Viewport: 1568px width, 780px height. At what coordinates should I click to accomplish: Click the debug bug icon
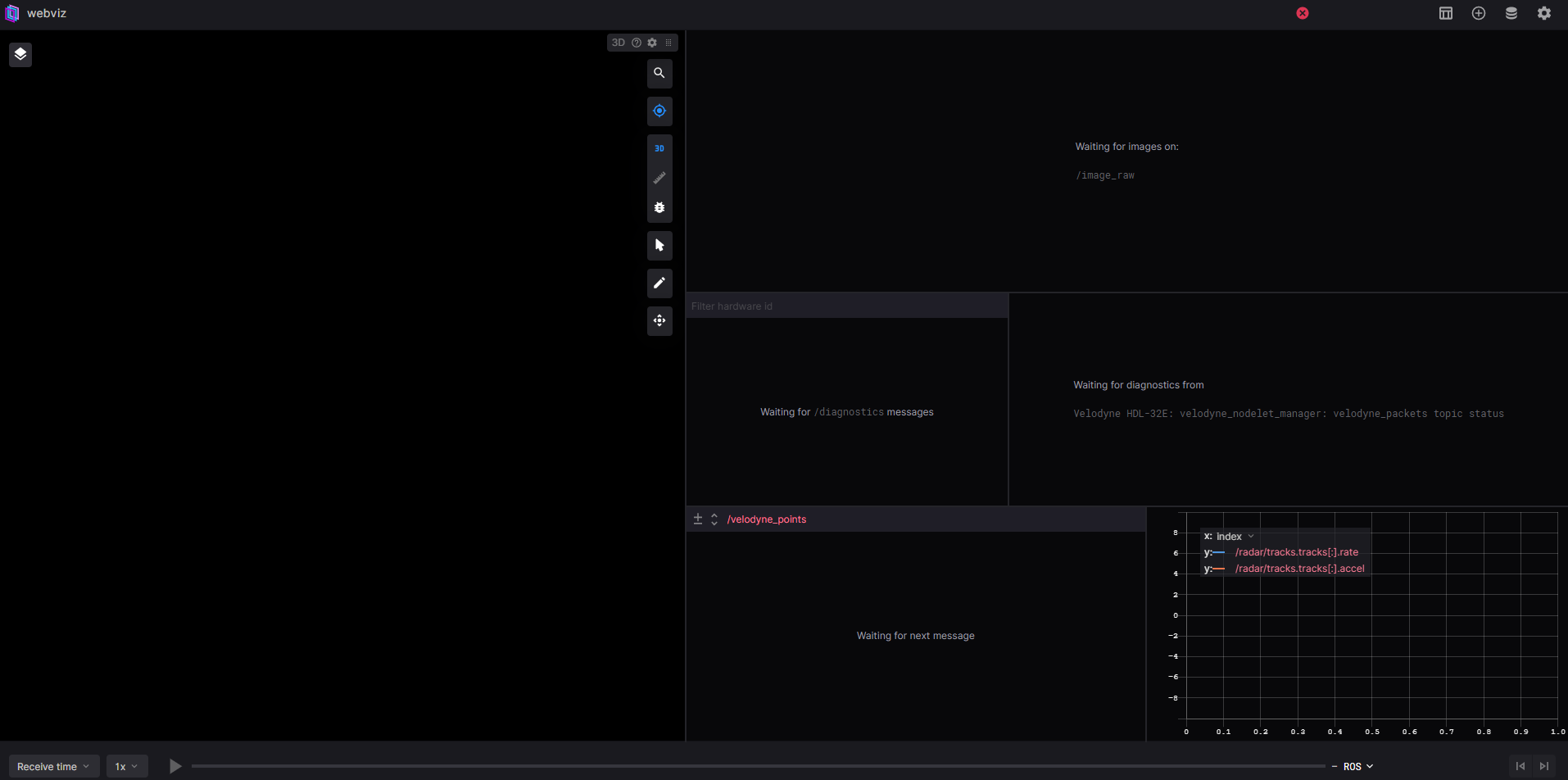659,207
